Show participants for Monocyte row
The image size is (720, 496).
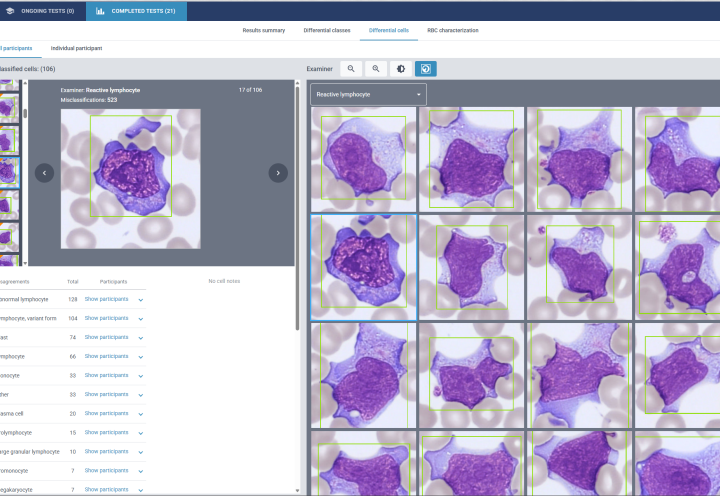tap(106, 375)
